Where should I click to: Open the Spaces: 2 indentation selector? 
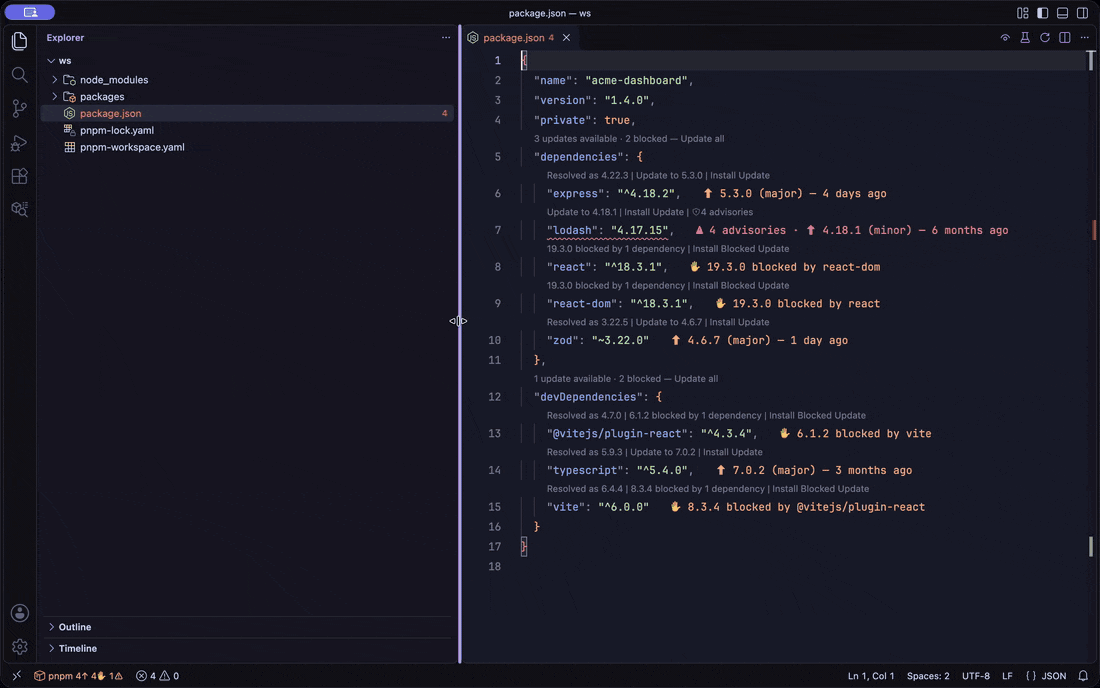tap(927, 676)
